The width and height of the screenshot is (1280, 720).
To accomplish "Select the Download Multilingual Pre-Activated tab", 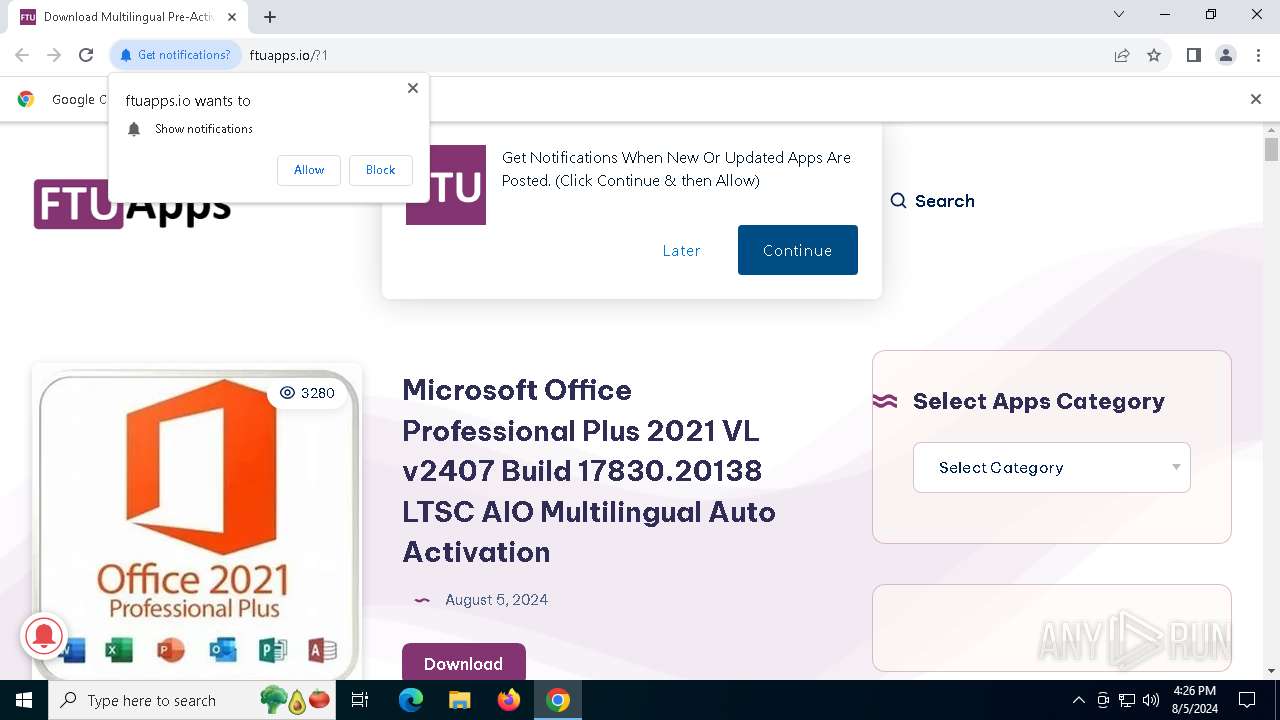I will [128, 17].
